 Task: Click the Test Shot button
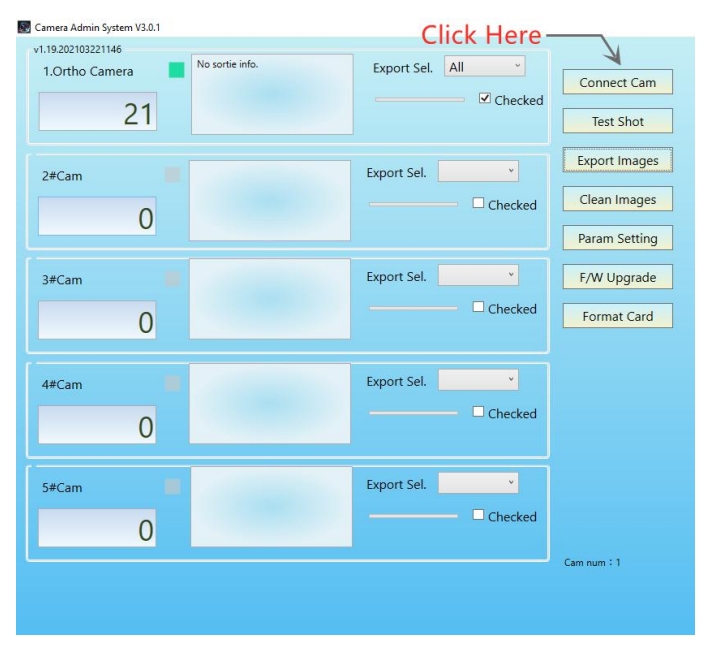617,121
